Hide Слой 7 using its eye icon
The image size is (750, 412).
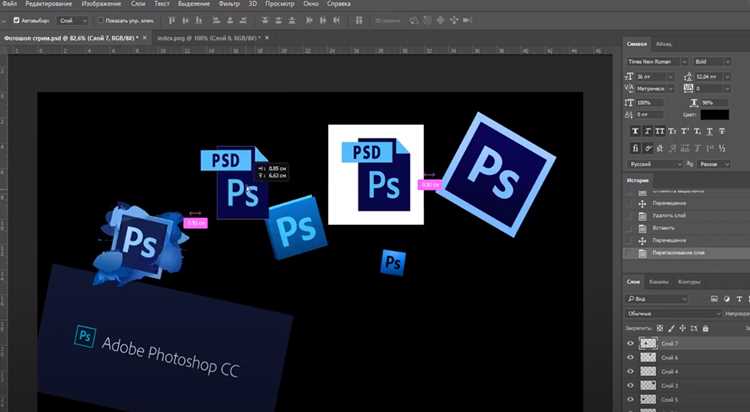[x=630, y=343]
